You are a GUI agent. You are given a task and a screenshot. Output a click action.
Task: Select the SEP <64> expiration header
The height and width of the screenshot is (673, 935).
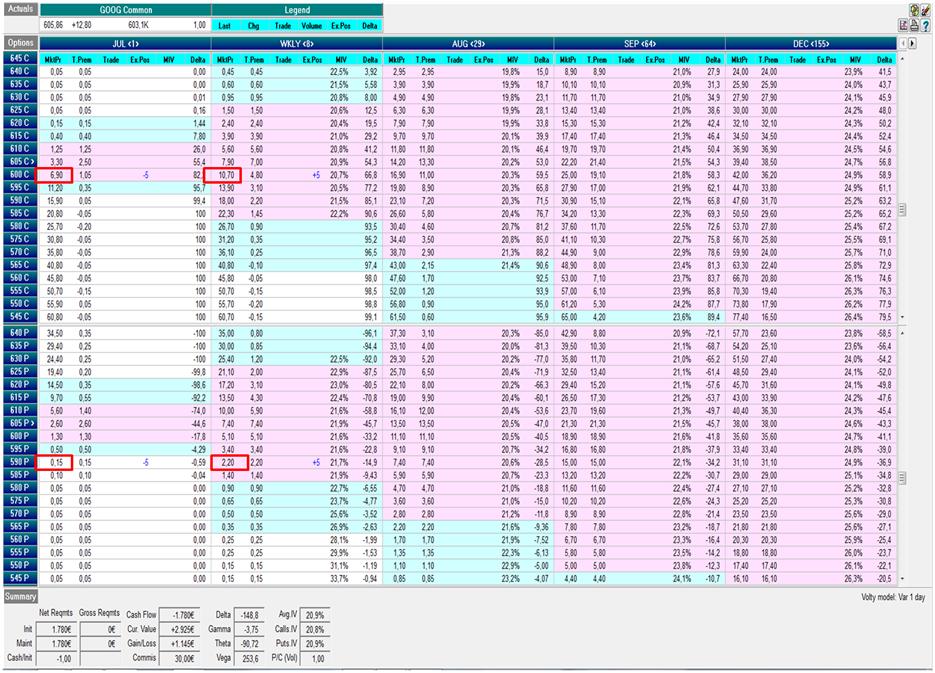click(639, 44)
